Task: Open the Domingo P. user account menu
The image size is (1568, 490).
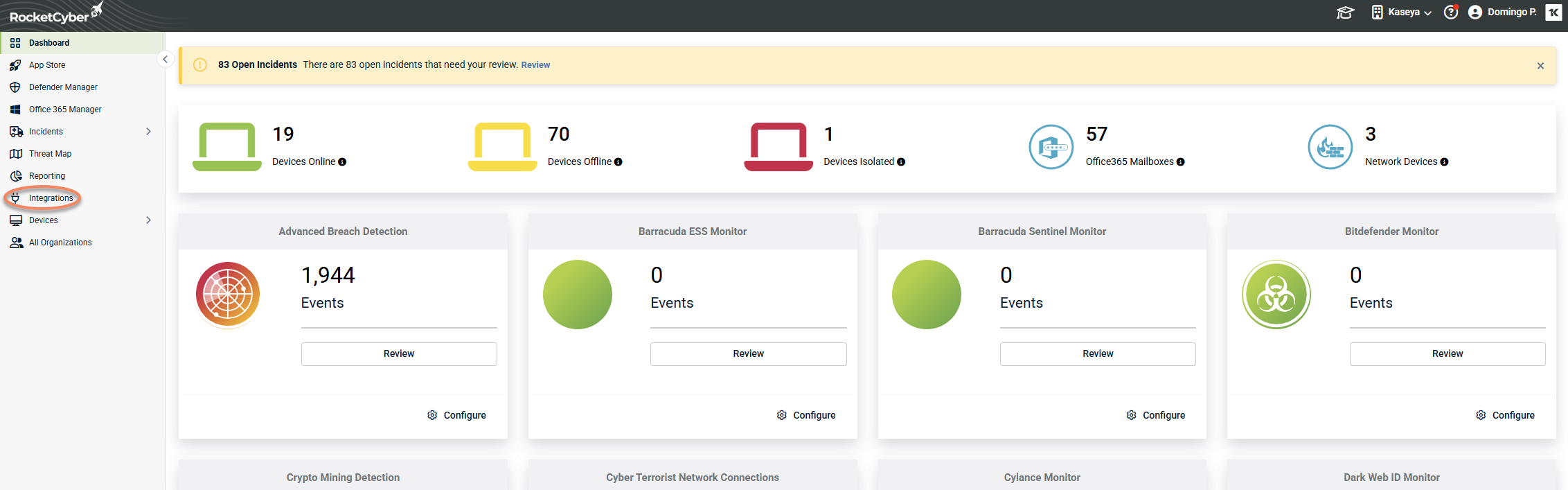Action: tap(1502, 12)
